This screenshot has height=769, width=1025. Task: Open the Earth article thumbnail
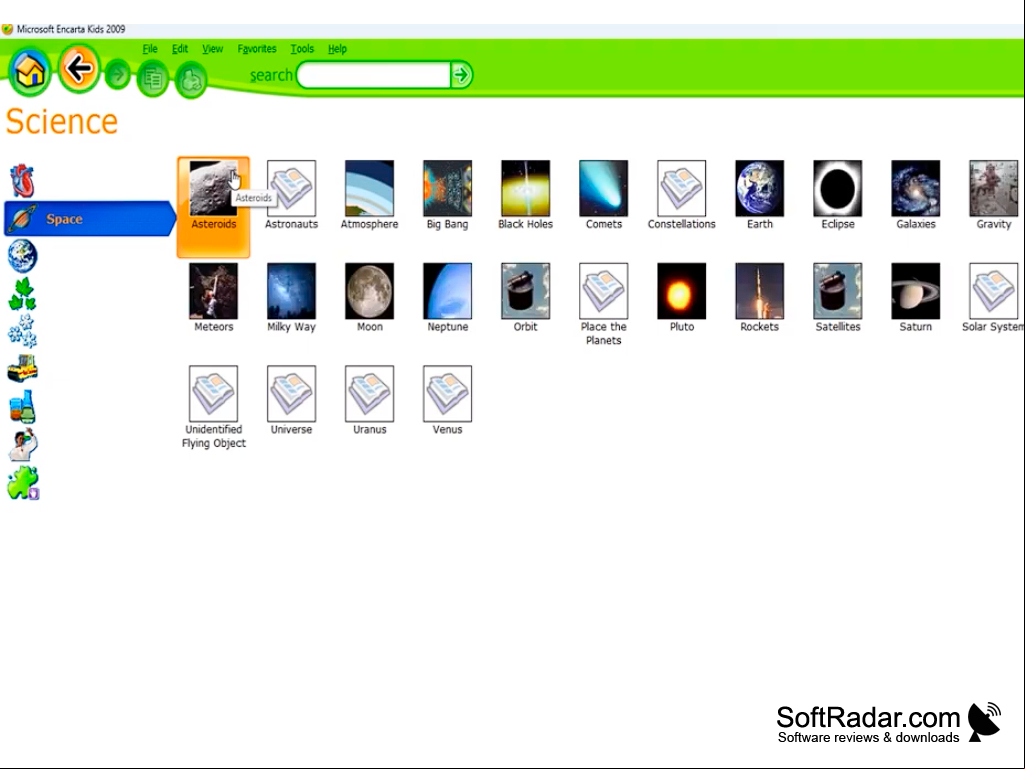point(760,188)
